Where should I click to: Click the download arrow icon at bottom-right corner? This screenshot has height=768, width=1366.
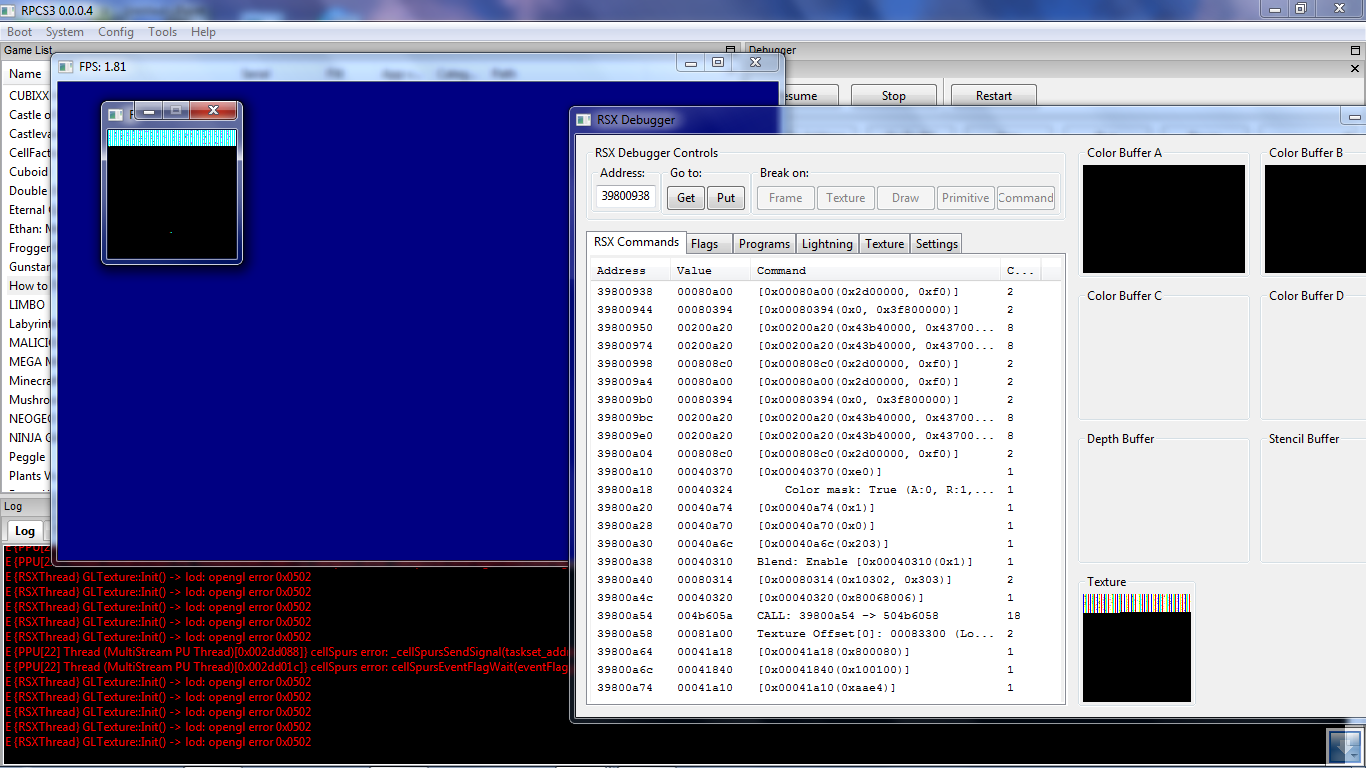[x=1344, y=747]
